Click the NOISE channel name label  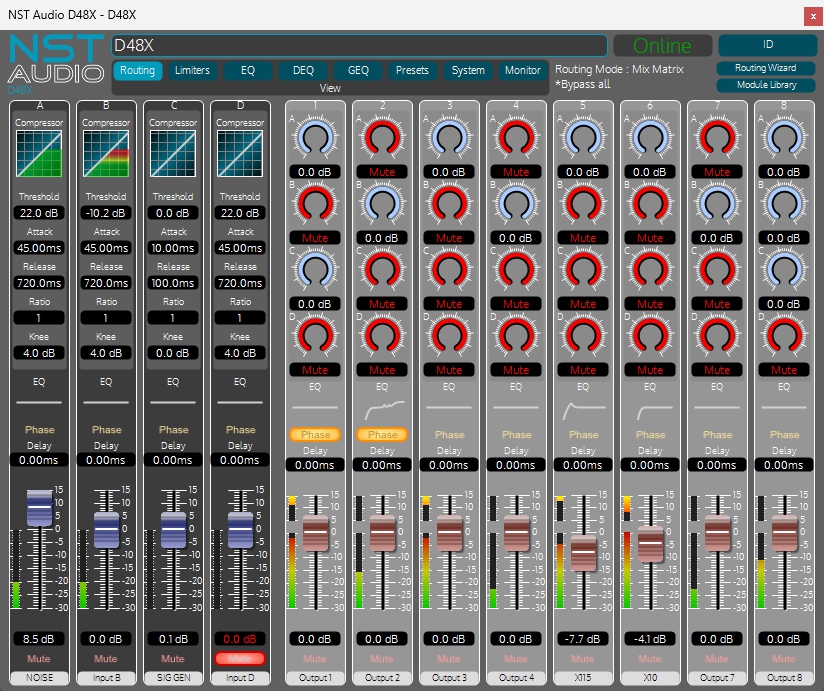tap(39, 677)
